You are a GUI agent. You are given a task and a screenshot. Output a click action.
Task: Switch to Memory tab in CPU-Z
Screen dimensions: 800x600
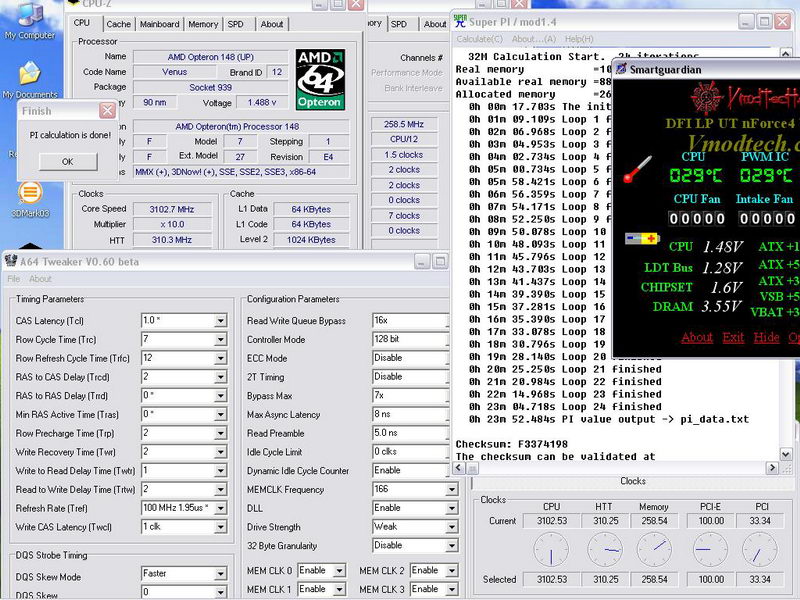tap(203, 24)
